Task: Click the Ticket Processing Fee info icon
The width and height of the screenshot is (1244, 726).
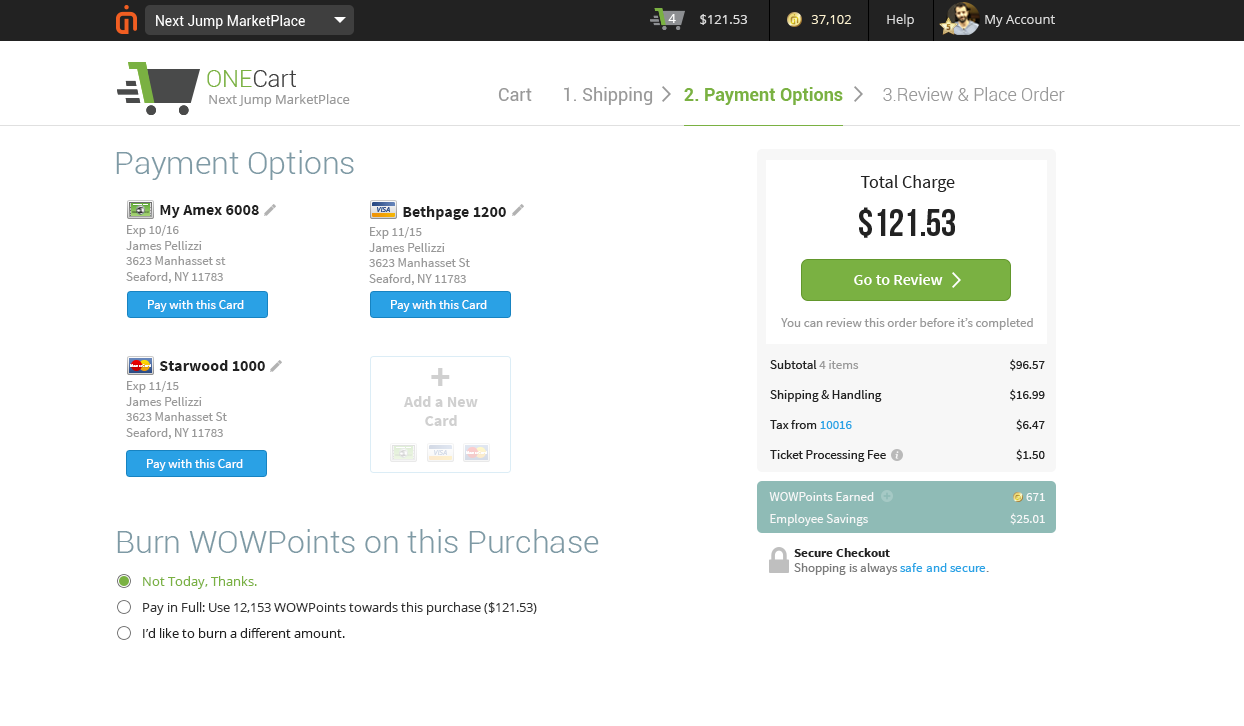Action: pyautogui.click(x=897, y=455)
